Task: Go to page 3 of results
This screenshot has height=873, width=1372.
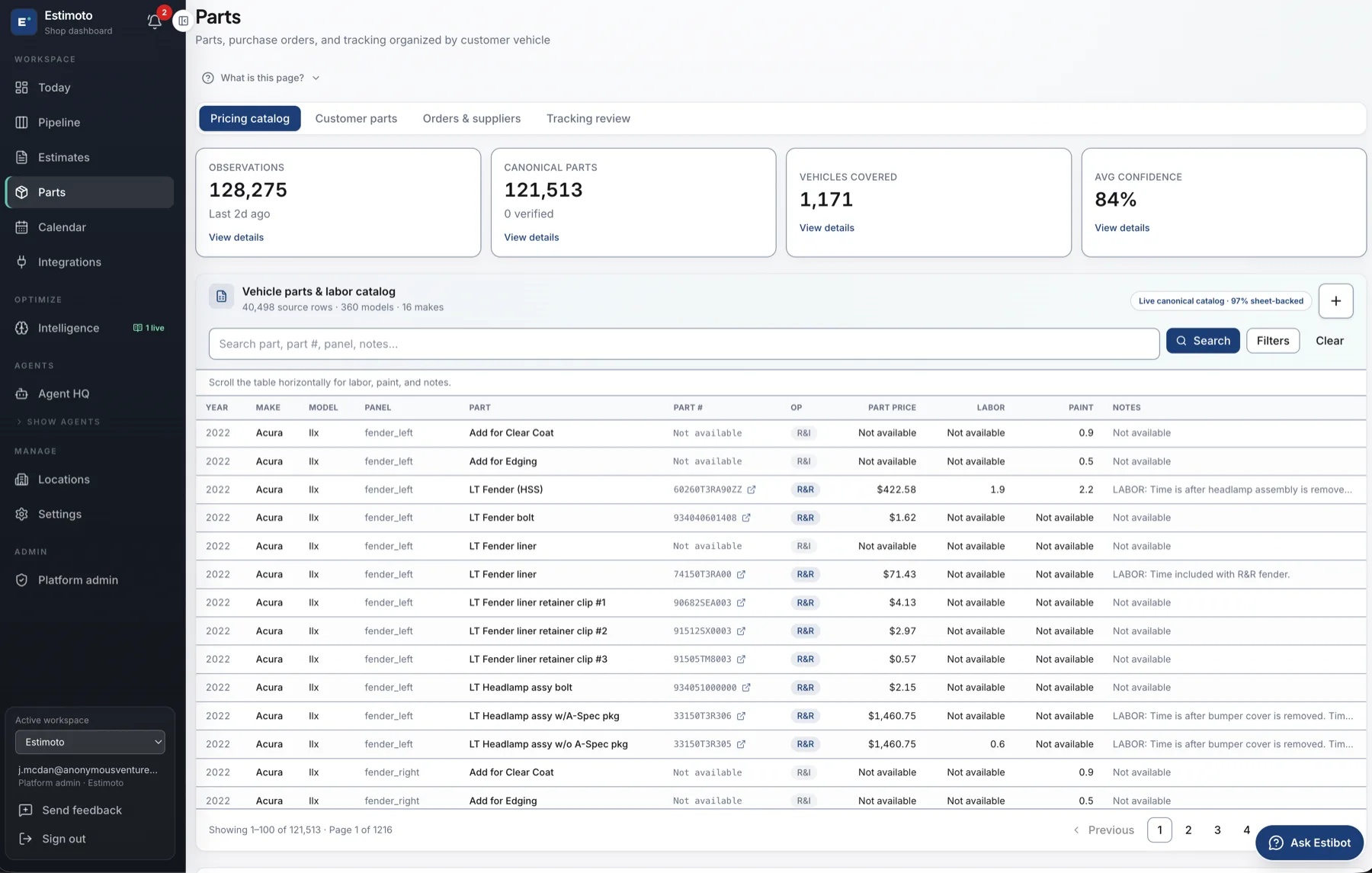Action: click(1217, 830)
